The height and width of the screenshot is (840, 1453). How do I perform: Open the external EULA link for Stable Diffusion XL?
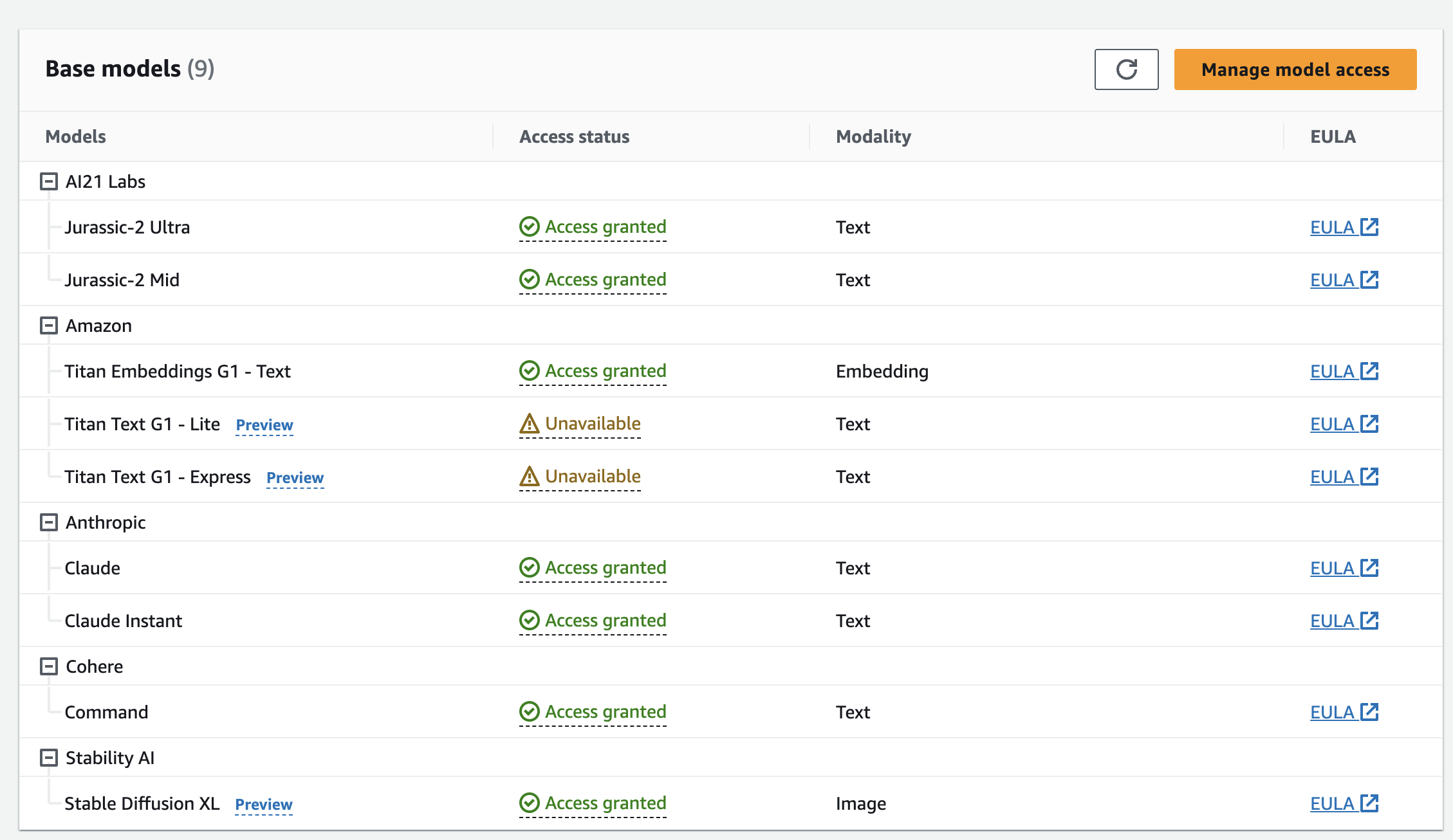tap(1369, 803)
